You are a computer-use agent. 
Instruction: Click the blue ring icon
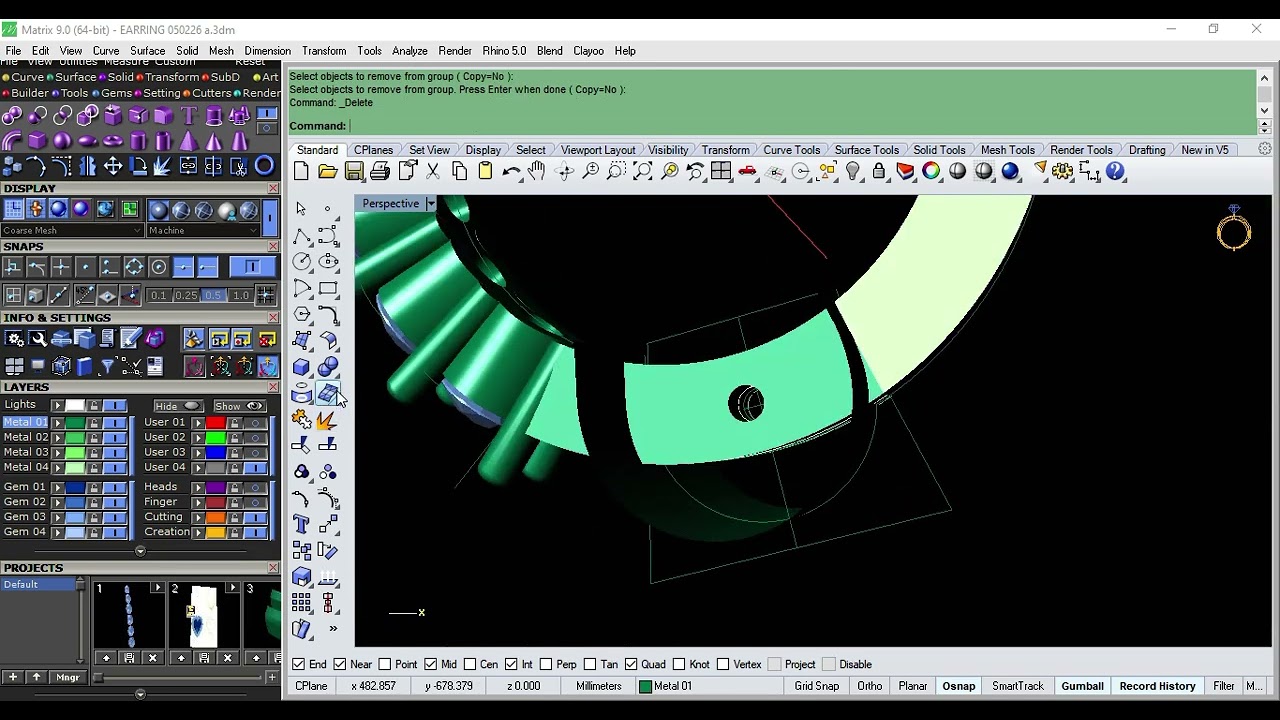tap(264, 166)
